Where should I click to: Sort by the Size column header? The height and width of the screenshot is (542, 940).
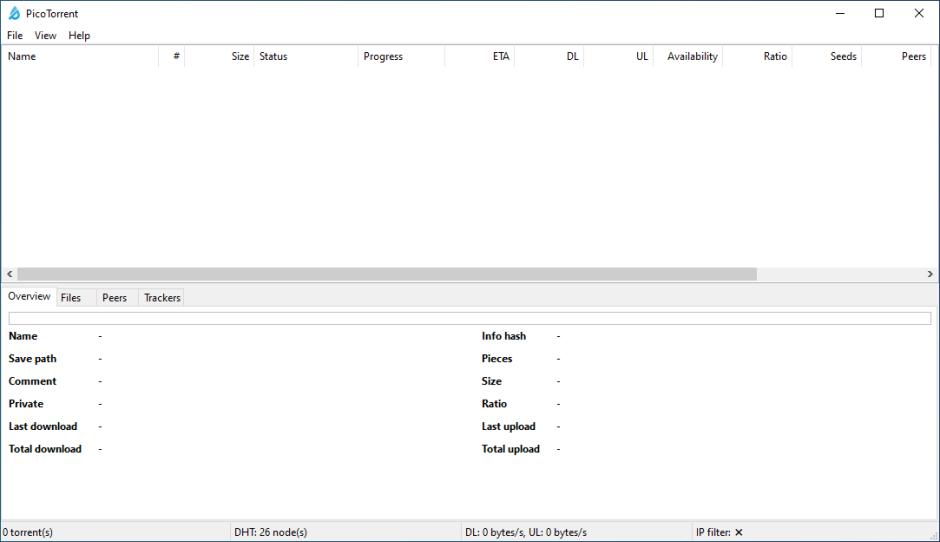(220, 57)
